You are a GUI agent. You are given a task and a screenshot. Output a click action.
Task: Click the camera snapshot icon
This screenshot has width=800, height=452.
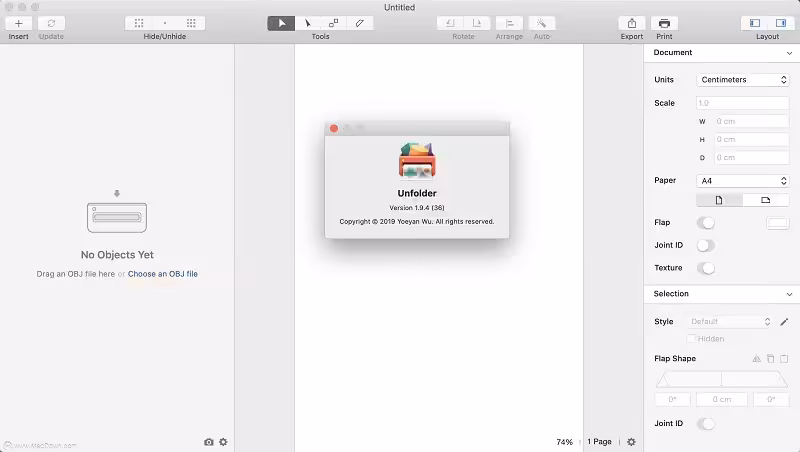(209, 442)
